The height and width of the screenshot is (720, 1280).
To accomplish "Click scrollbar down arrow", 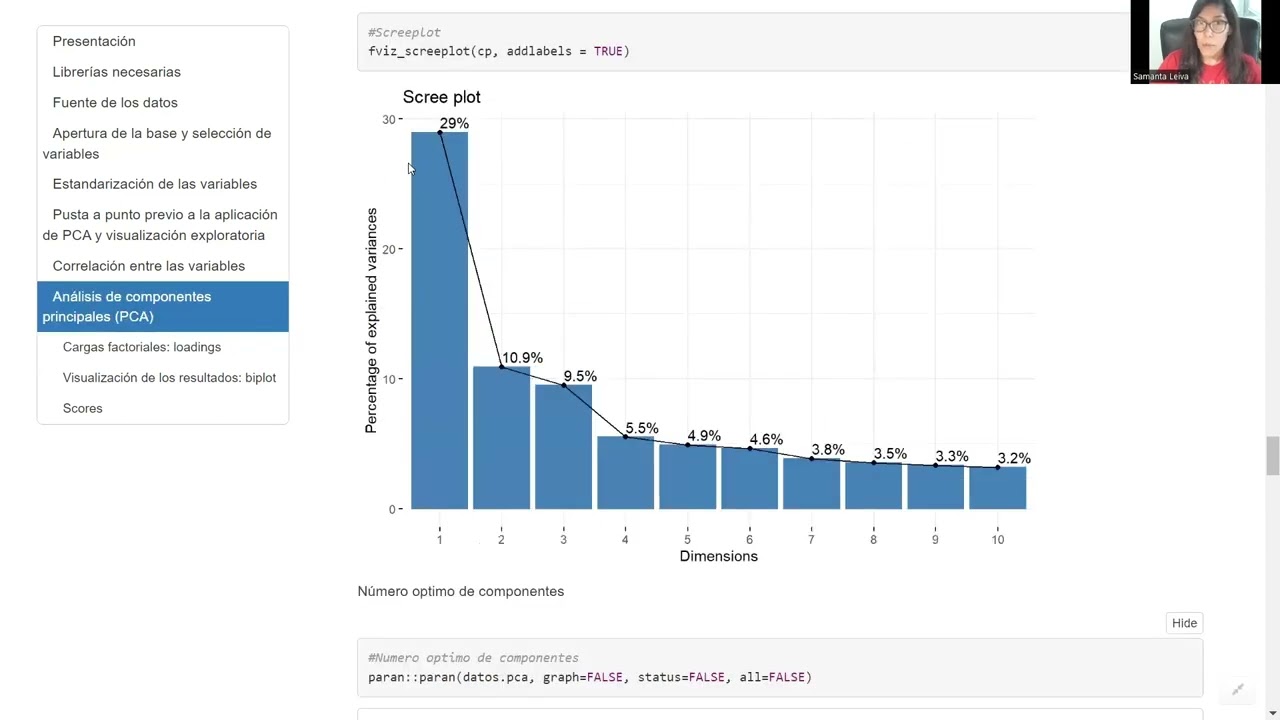I will pyautogui.click(x=1272, y=712).
